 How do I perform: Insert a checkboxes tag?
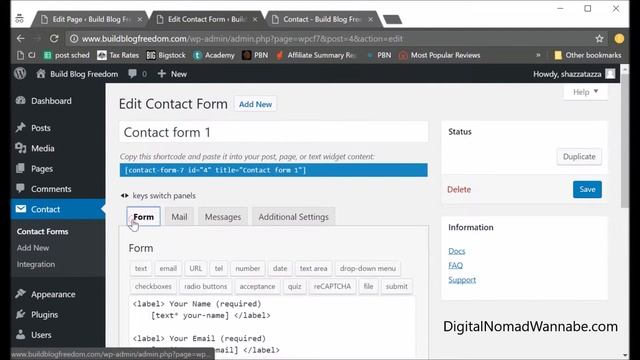(x=153, y=287)
